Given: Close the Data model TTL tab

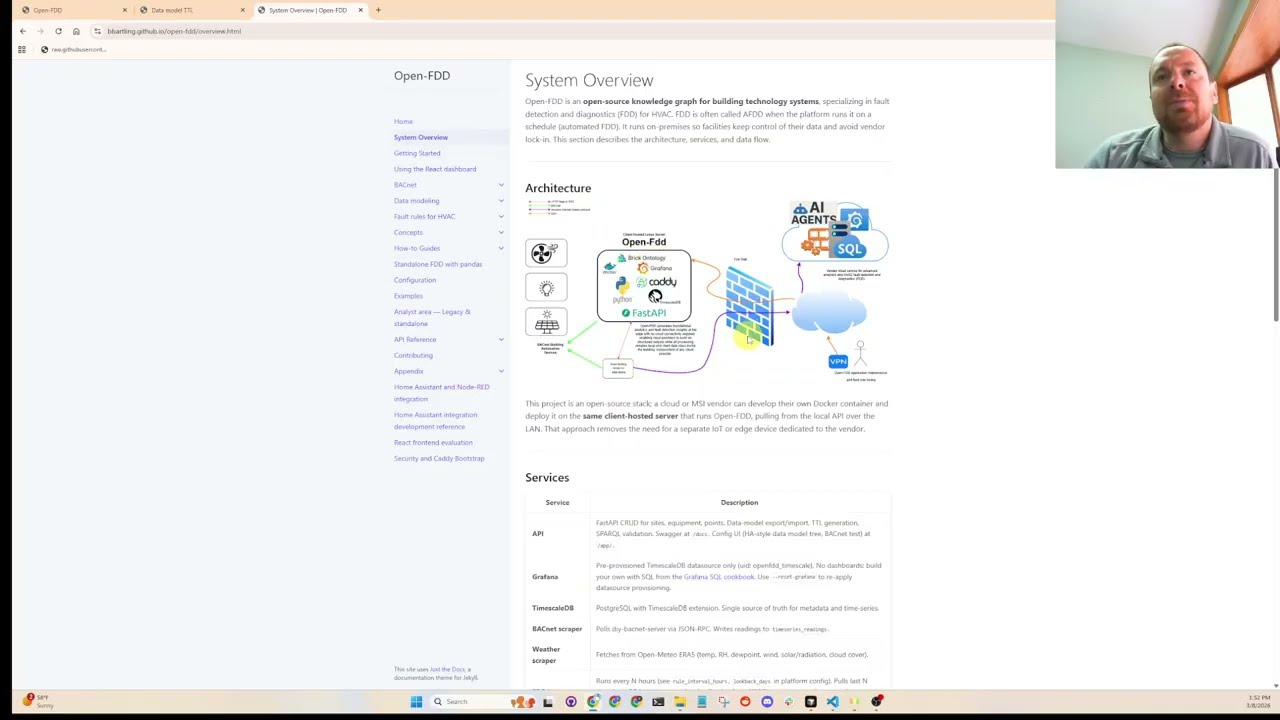Looking at the screenshot, I should (242, 10).
